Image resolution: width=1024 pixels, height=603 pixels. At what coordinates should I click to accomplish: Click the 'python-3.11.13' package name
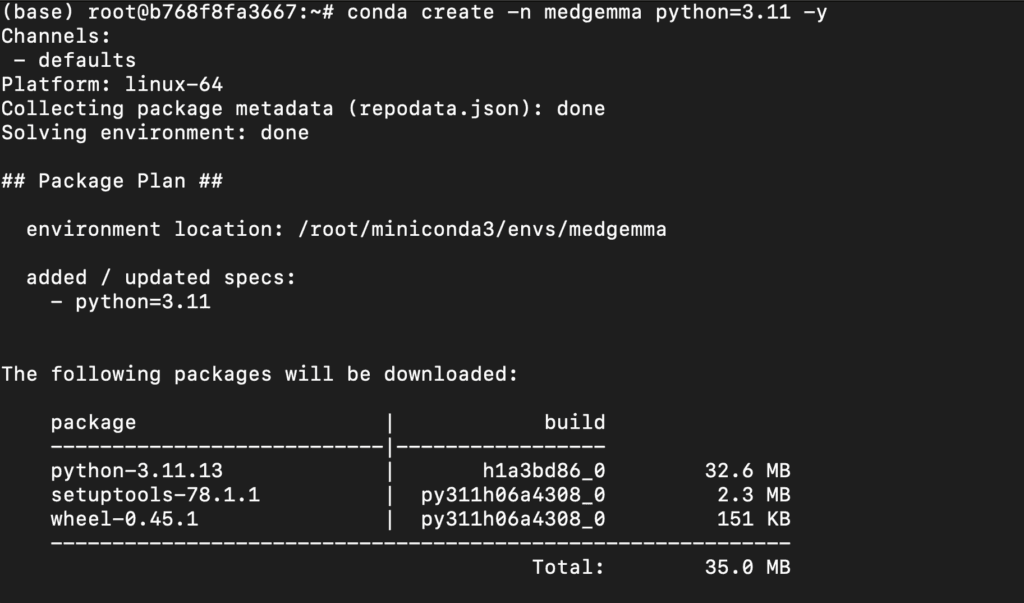[136, 470]
